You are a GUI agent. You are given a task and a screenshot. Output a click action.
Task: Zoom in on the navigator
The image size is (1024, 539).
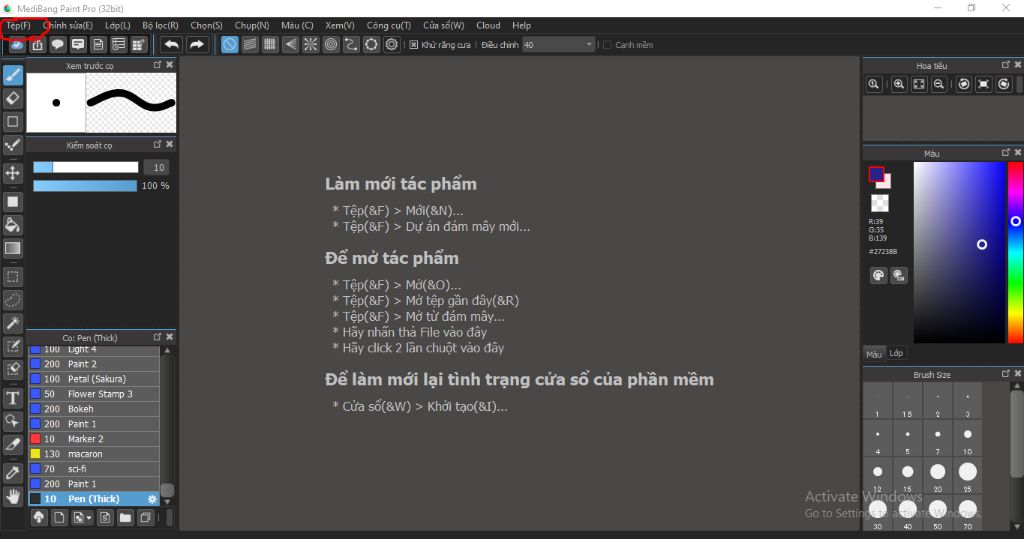899,84
